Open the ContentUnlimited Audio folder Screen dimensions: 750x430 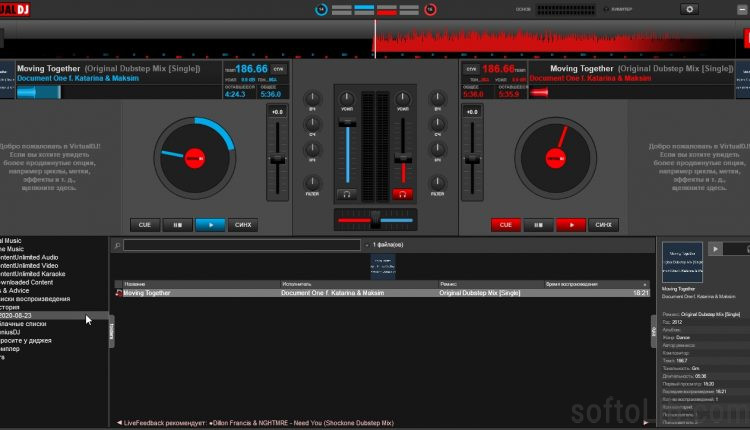[x=29, y=257]
